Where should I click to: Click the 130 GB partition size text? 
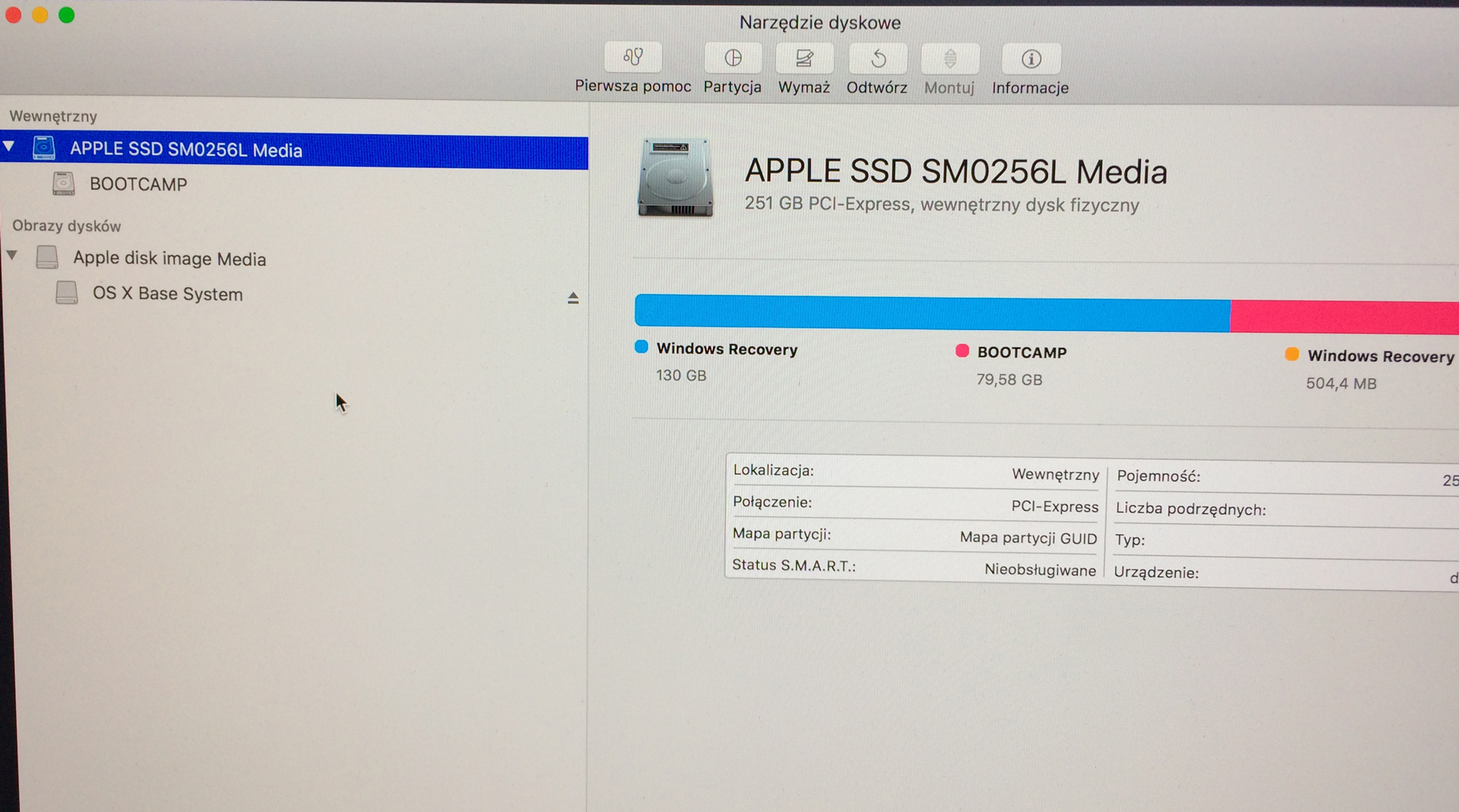coord(681,375)
